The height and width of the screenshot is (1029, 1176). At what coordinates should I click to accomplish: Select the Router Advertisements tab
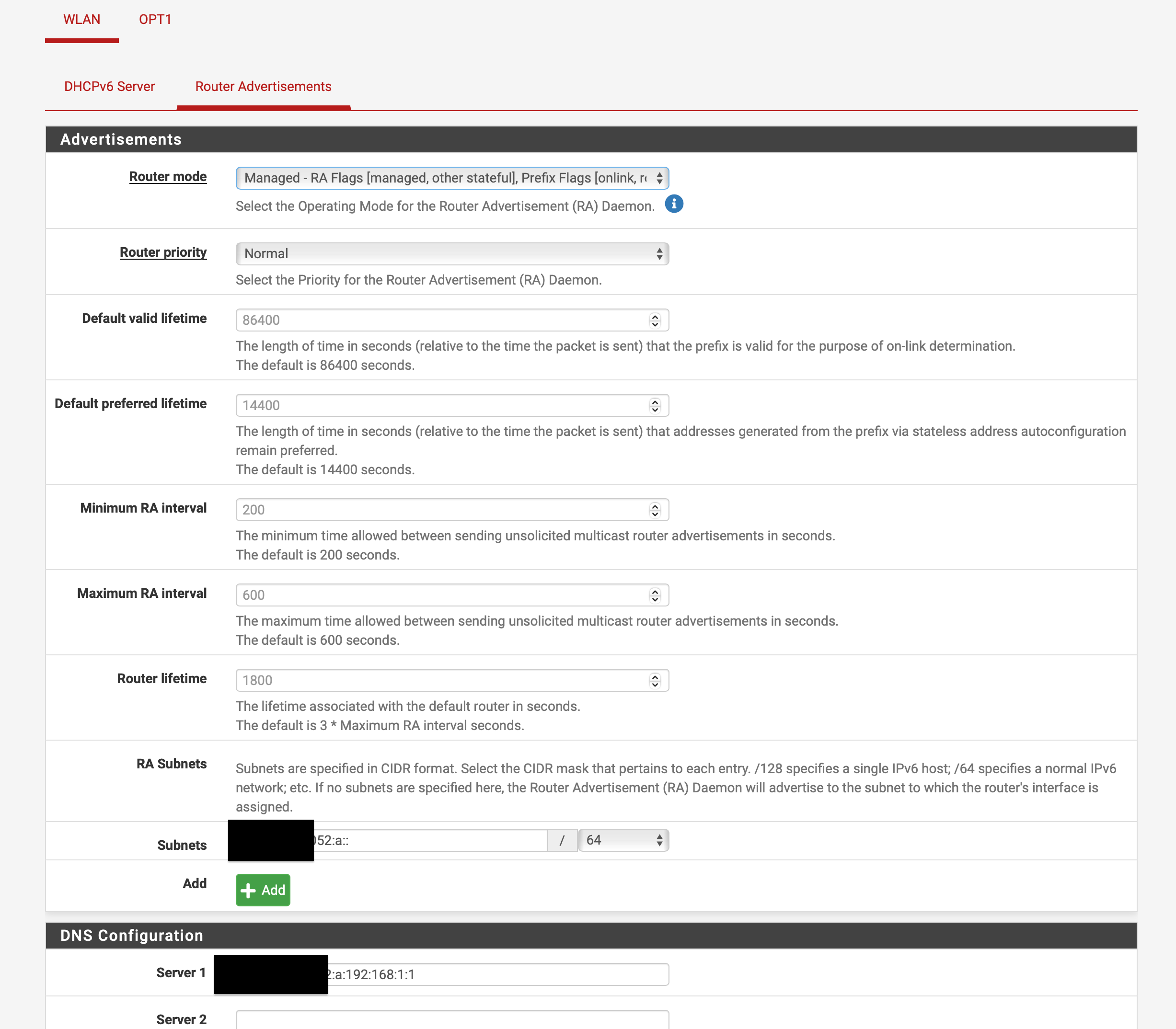pyautogui.click(x=263, y=87)
